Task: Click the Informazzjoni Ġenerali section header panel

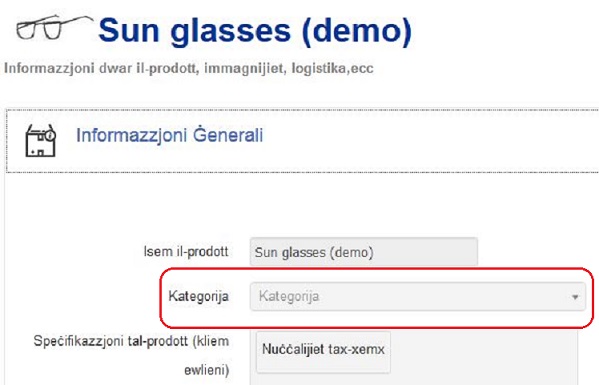Action: click(303, 141)
